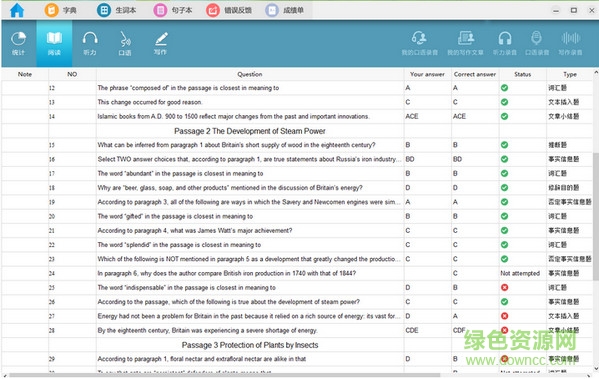Click the scroll-down arrow of the table
This screenshot has height=379, width=599.
596,368
